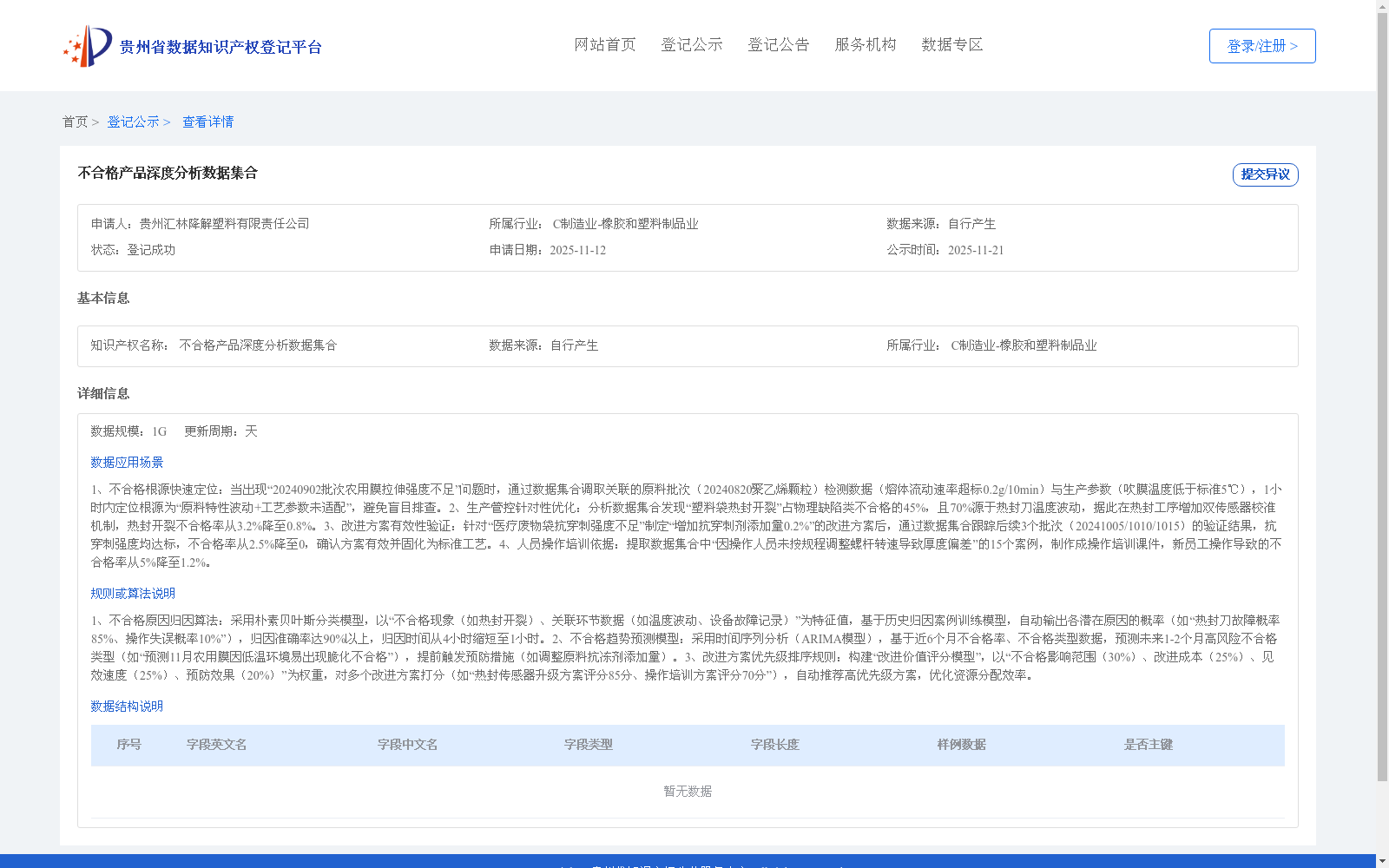Click applicant name 贵州汇林降解塑料有限责任公司
The width and height of the screenshot is (1389, 868).
tap(224, 224)
